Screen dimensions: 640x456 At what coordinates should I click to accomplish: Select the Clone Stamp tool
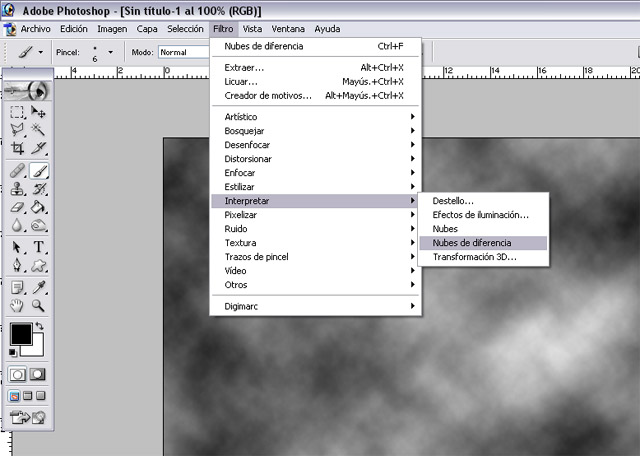pyautogui.click(x=17, y=189)
